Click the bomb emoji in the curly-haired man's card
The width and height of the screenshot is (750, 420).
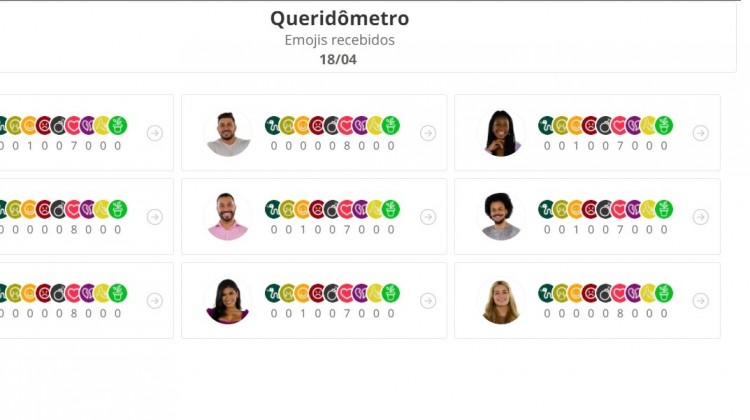tap(605, 210)
